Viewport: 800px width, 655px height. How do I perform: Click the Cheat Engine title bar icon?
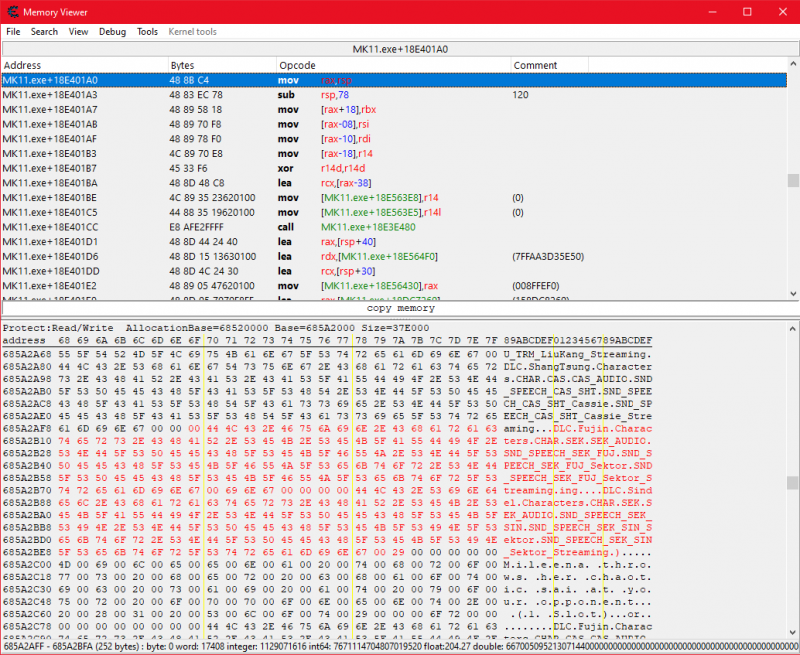tap(13, 12)
